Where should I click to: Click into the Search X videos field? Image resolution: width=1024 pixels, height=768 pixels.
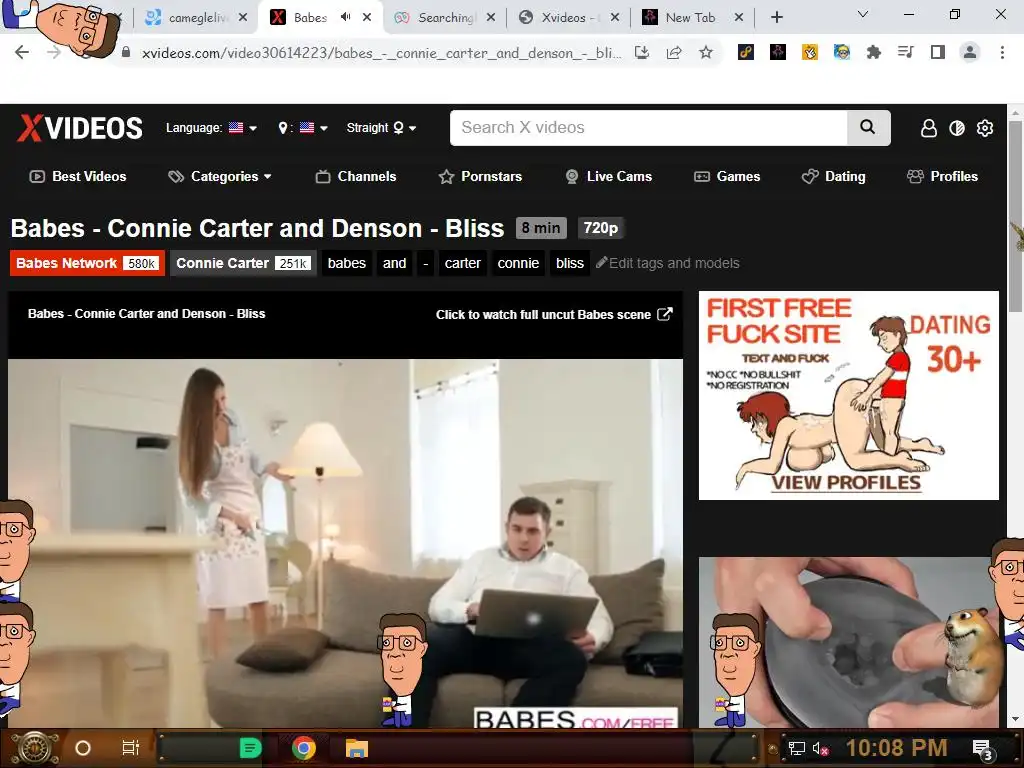(648, 127)
